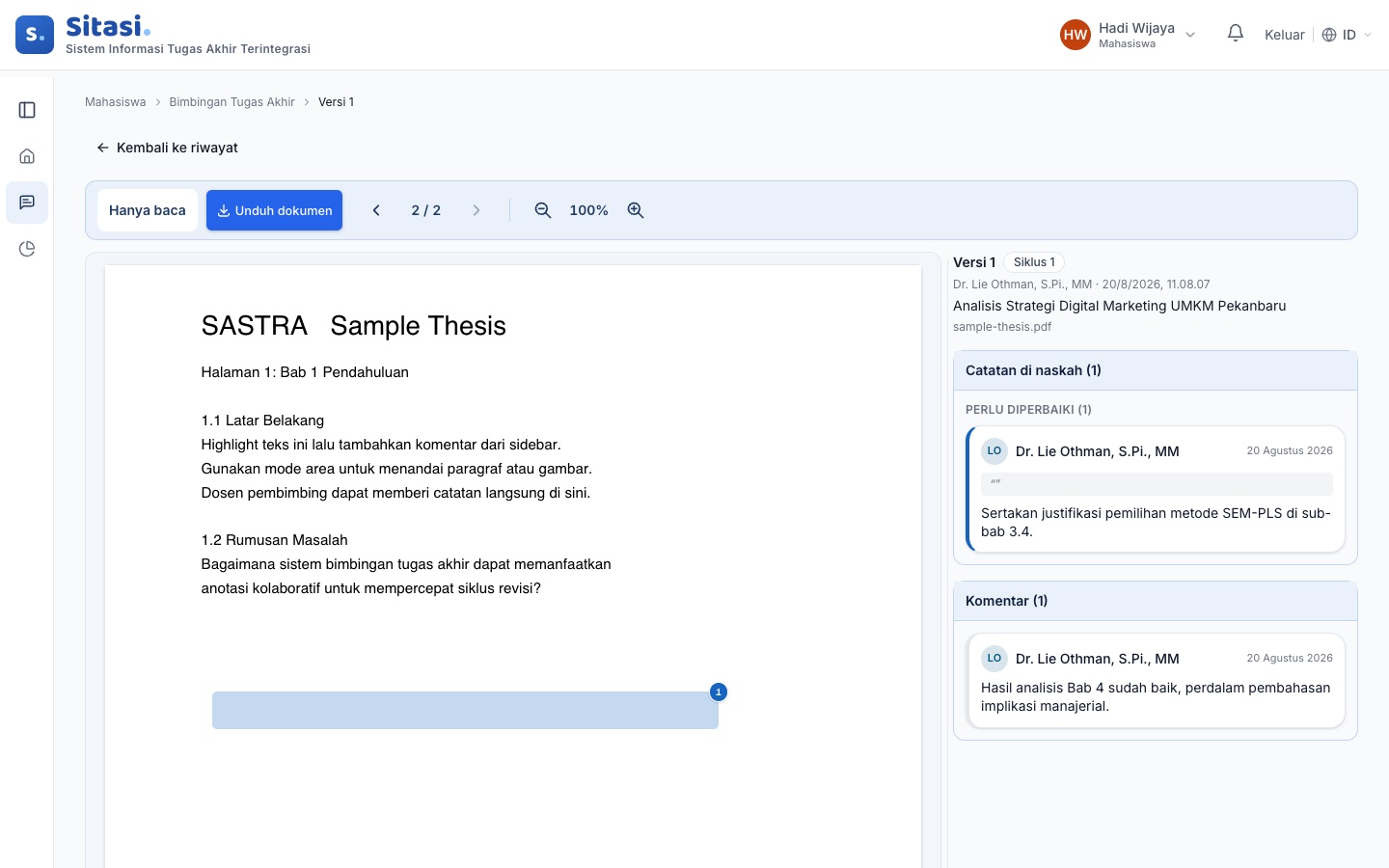
Task: Go back via Kembali ke riwayat
Action: [x=167, y=148]
